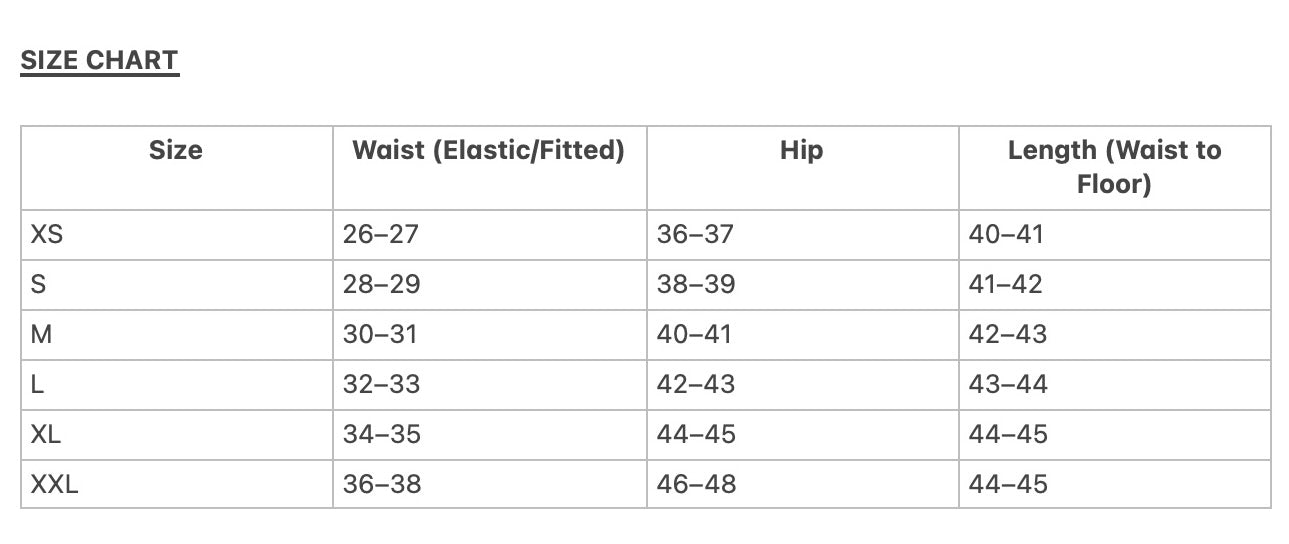The height and width of the screenshot is (544, 1289).
Task: Select the XS length value 40–41
Action: 1006,234
